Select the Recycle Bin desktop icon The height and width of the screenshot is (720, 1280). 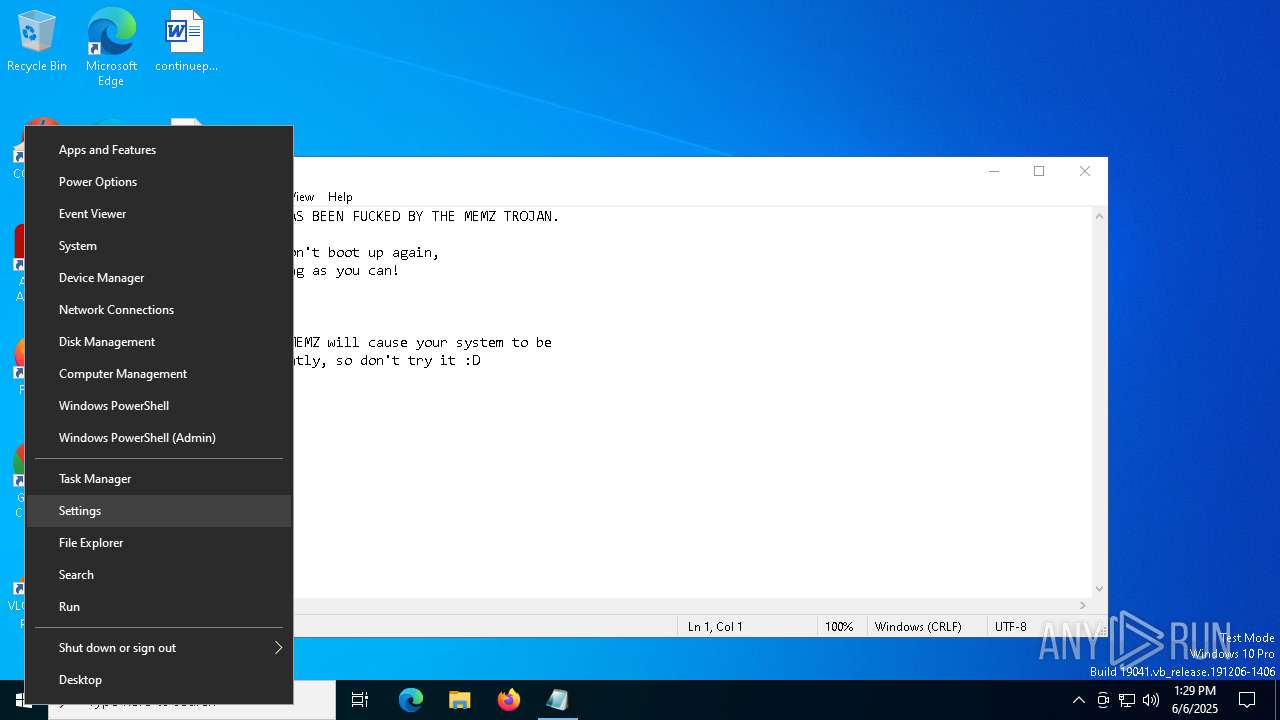click(x=37, y=42)
